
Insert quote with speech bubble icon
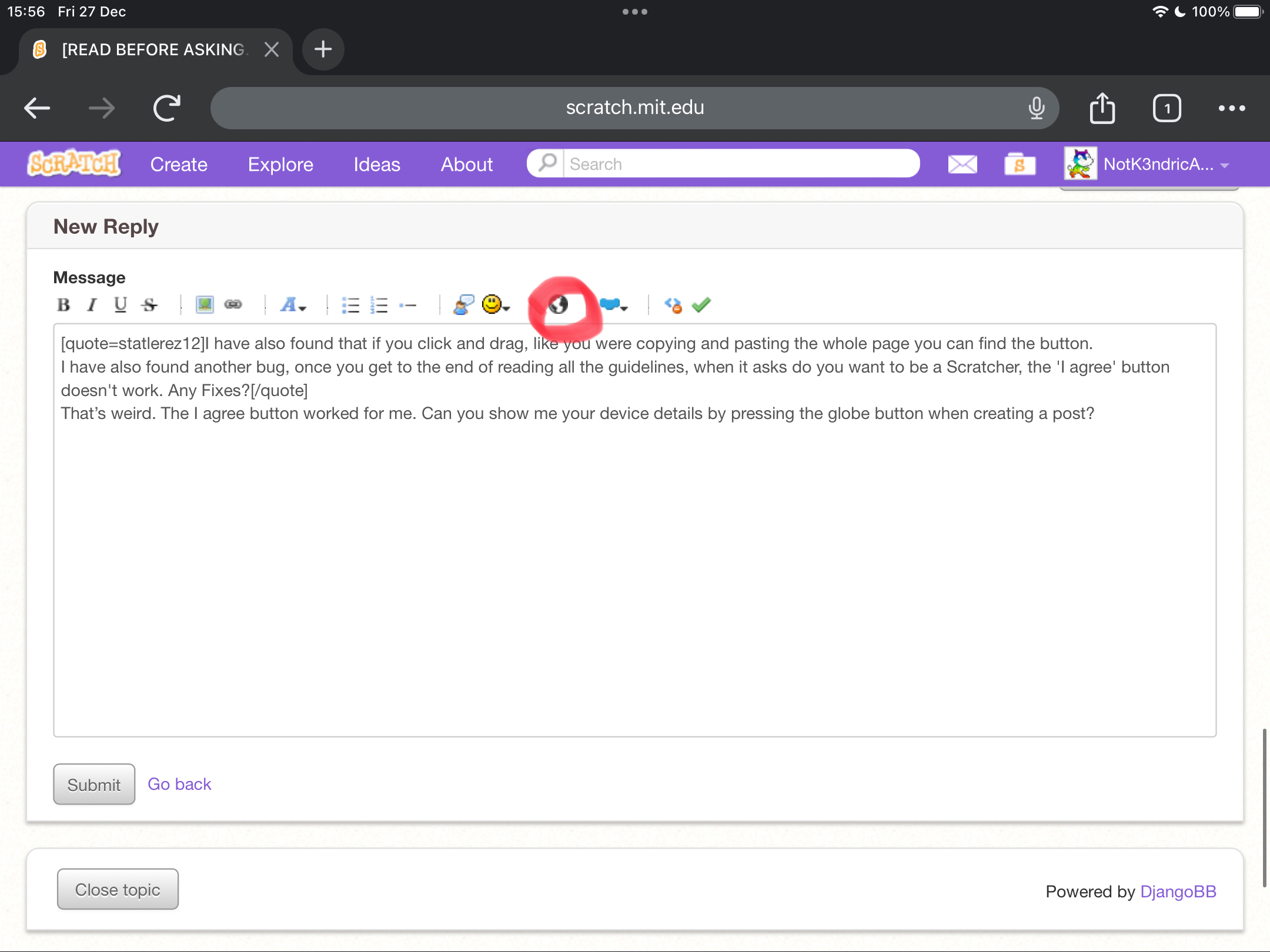(463, 304)
